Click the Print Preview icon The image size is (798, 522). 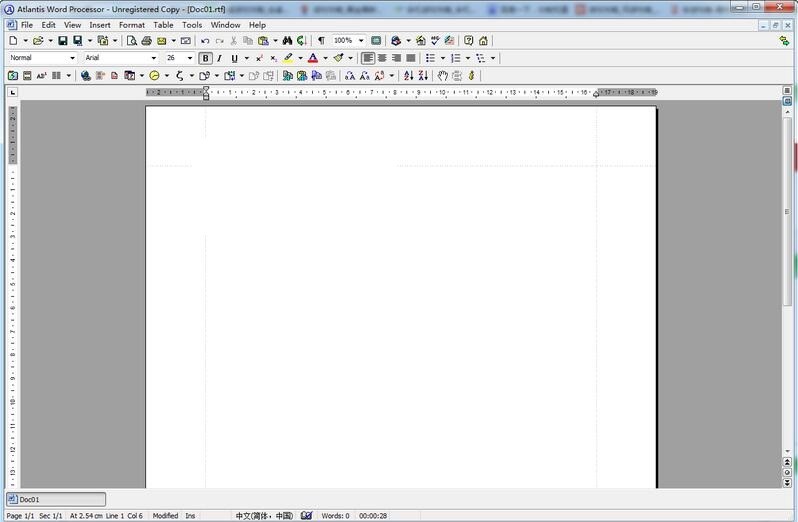(131, 41)
